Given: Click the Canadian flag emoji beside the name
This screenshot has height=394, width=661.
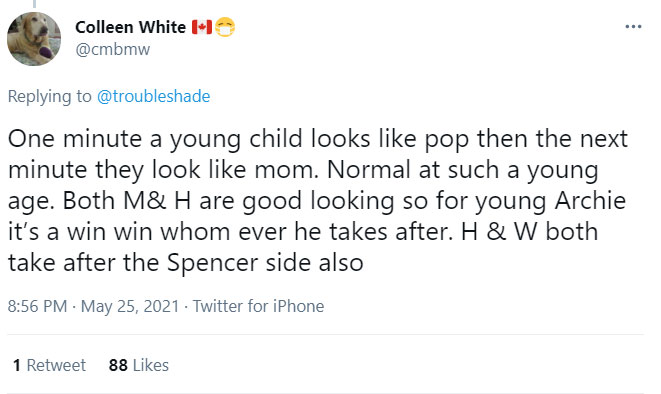Looking at the screenshot, I should coord(202,27).
